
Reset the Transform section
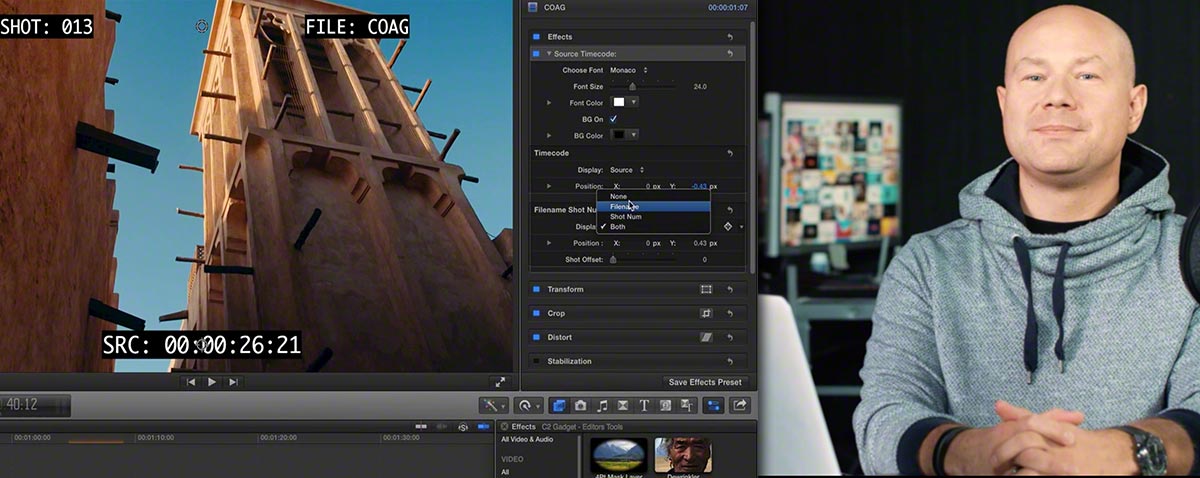(x=731, y=289)
